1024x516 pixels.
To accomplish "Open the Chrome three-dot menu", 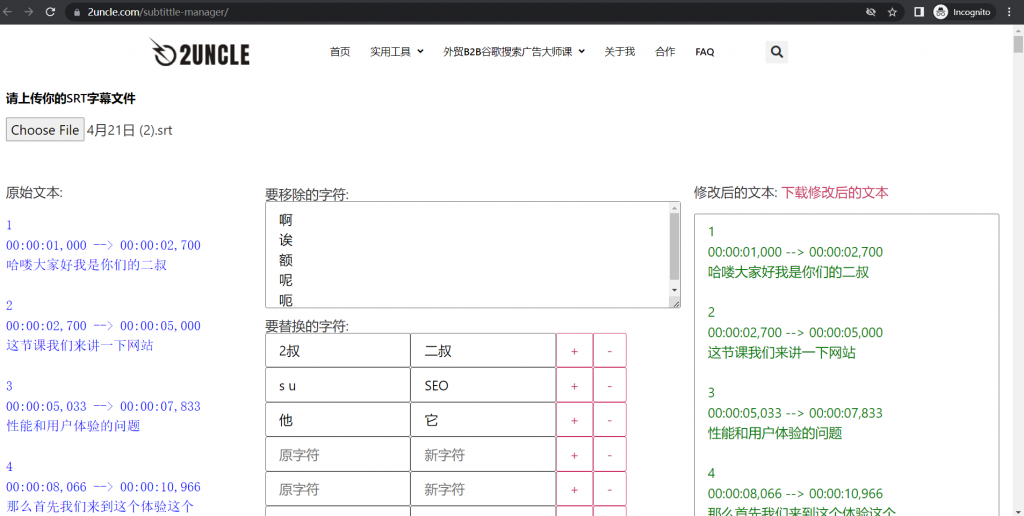I will tap(1009, 12).
